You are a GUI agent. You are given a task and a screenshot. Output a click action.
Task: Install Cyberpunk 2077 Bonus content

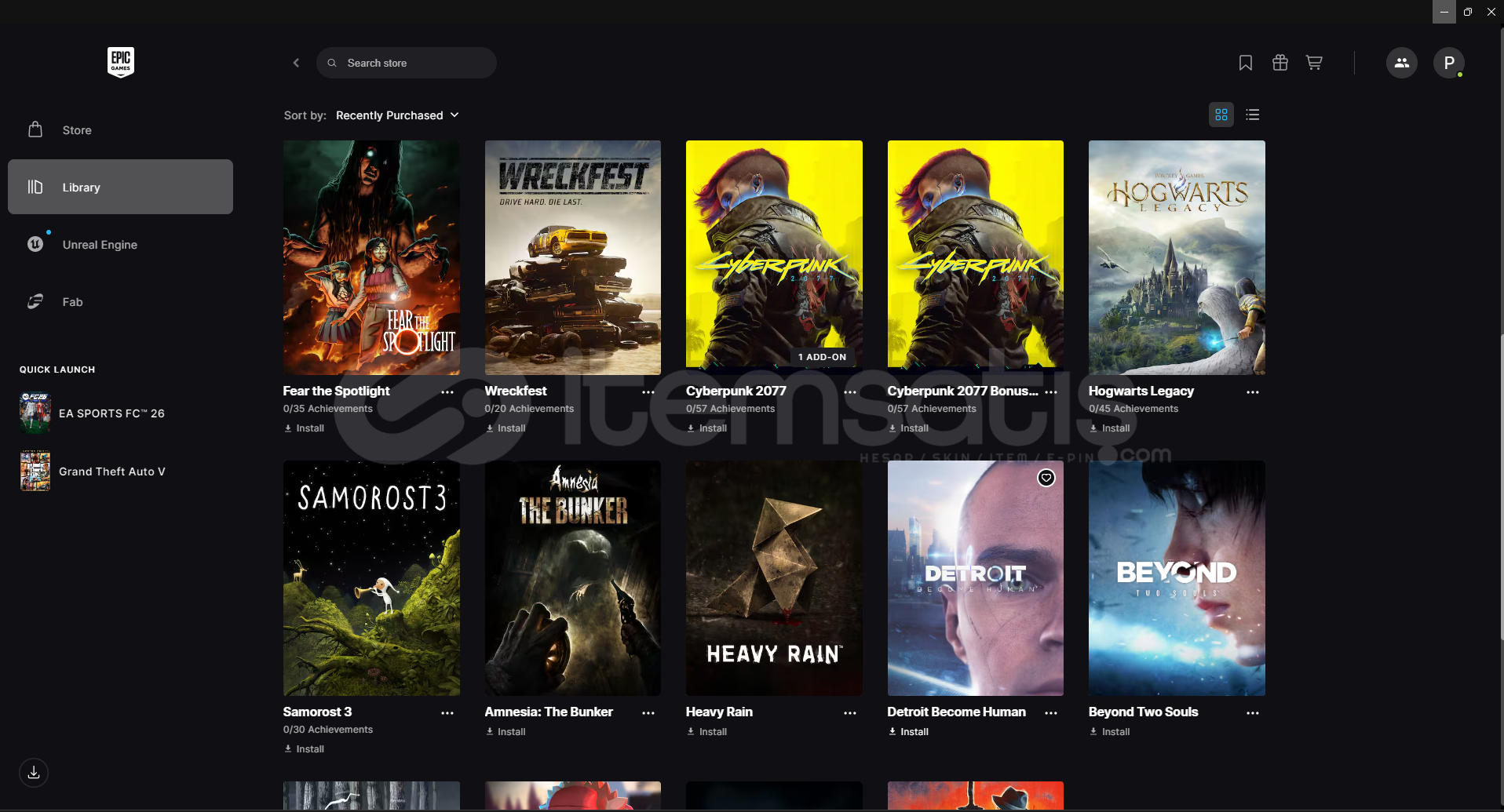point(908,428)
